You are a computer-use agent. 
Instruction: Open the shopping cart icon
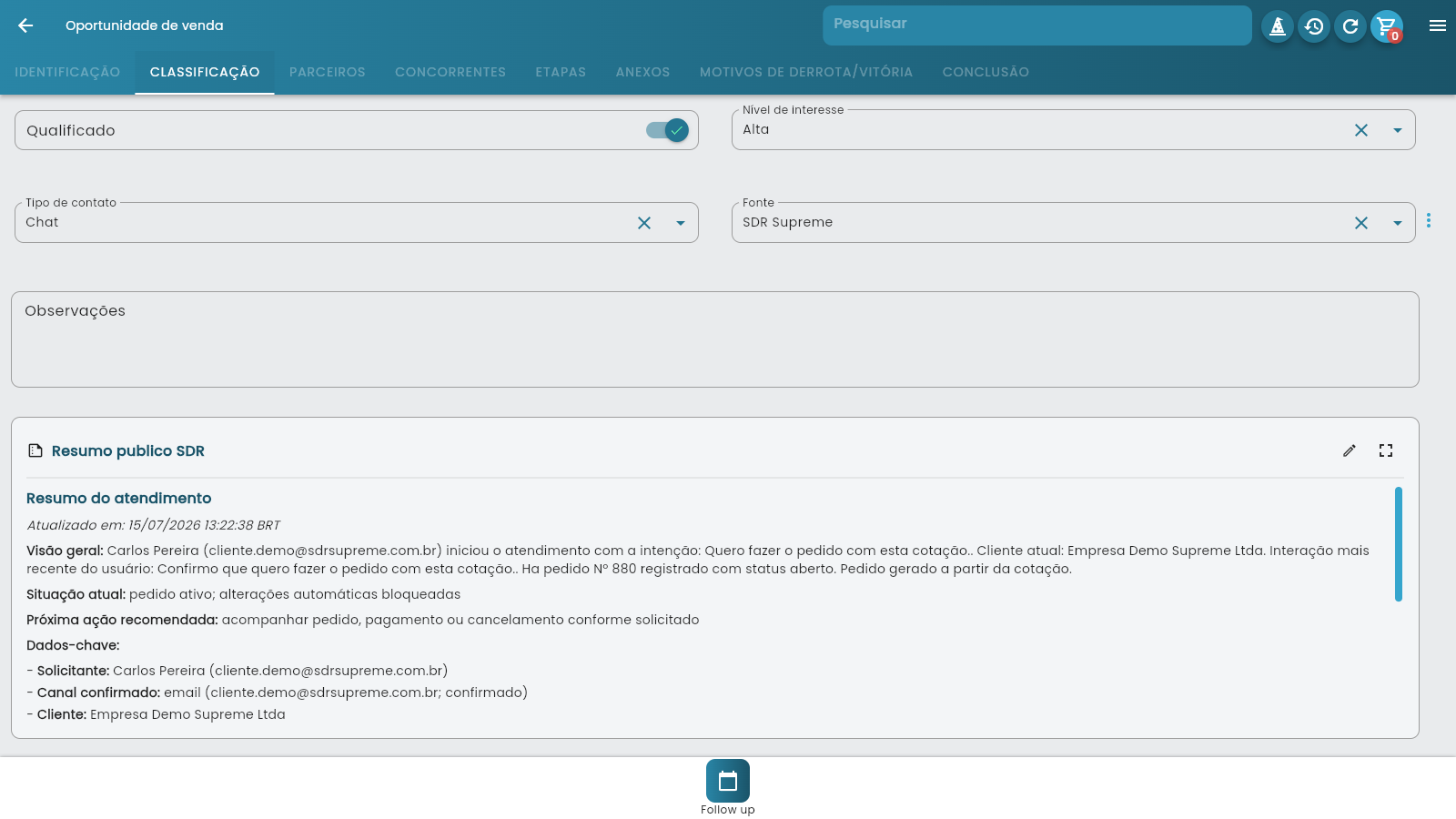point(1387,26)
